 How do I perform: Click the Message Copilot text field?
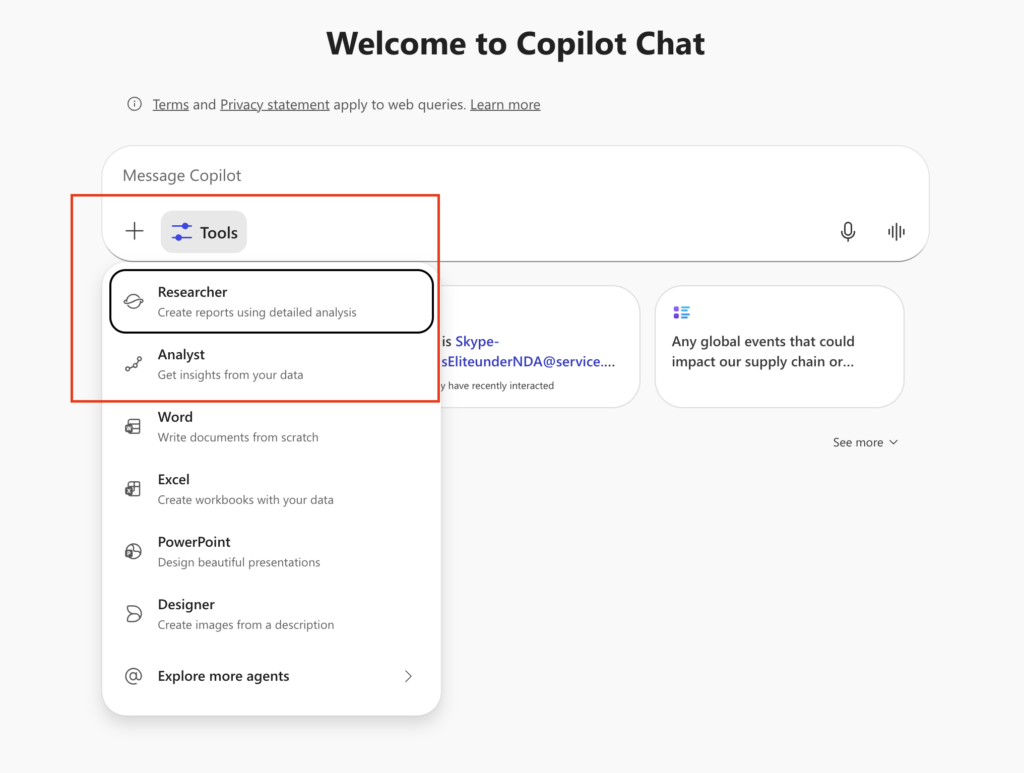500,176
